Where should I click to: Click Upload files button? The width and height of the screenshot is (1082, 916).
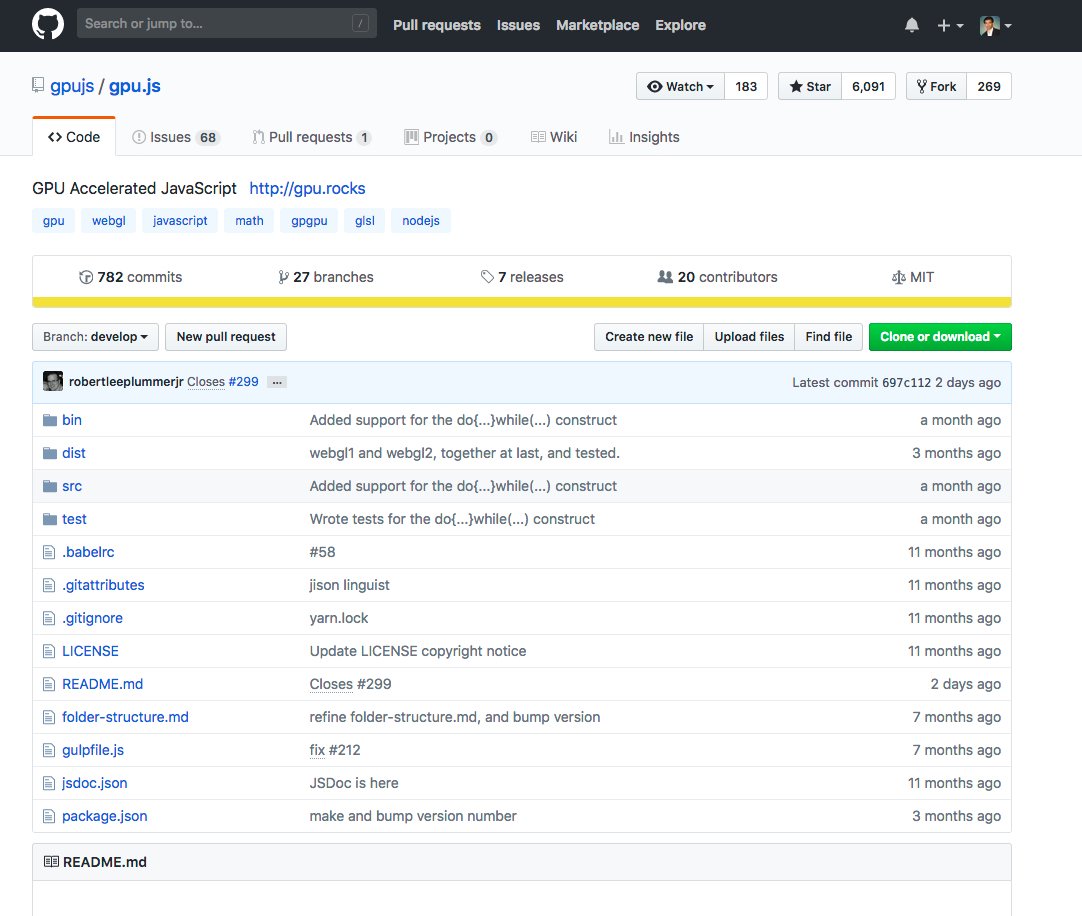749,337
